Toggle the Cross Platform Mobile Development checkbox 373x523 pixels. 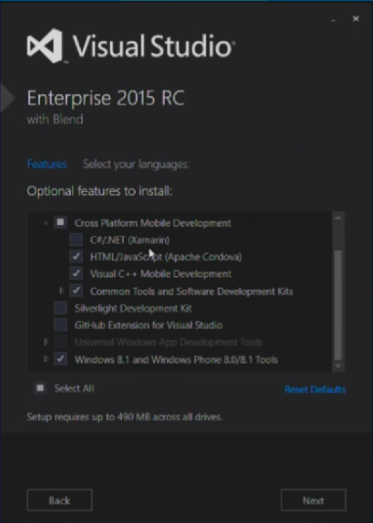click(60, 222)
